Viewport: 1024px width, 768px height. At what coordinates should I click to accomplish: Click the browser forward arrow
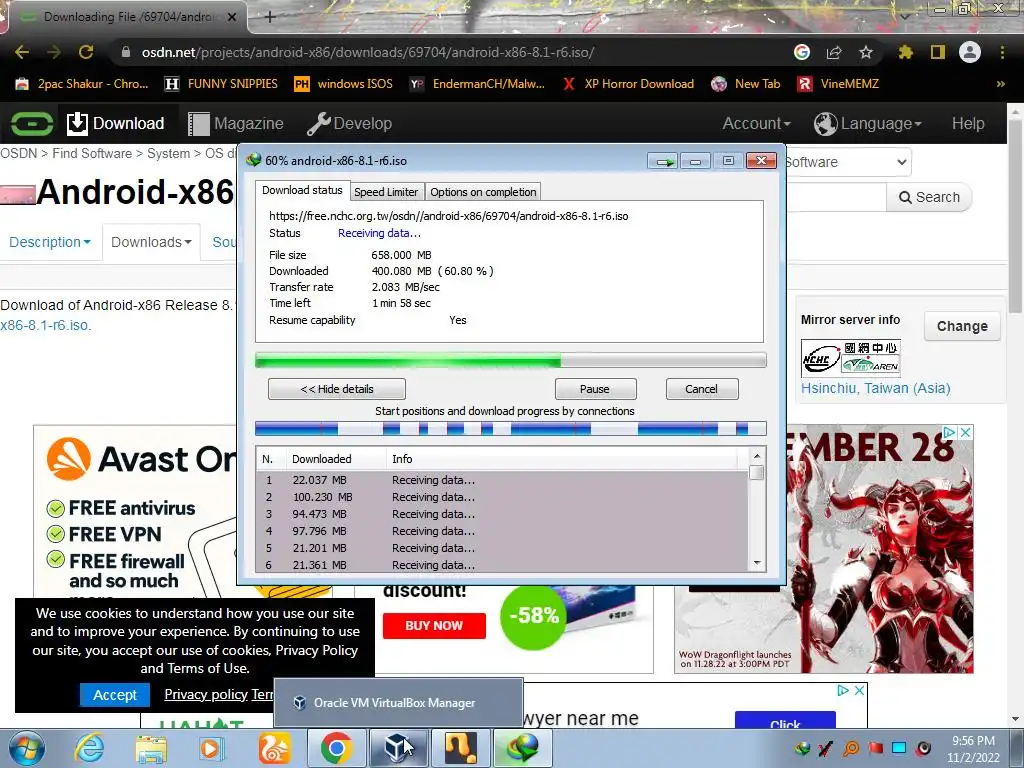point(54,52)
